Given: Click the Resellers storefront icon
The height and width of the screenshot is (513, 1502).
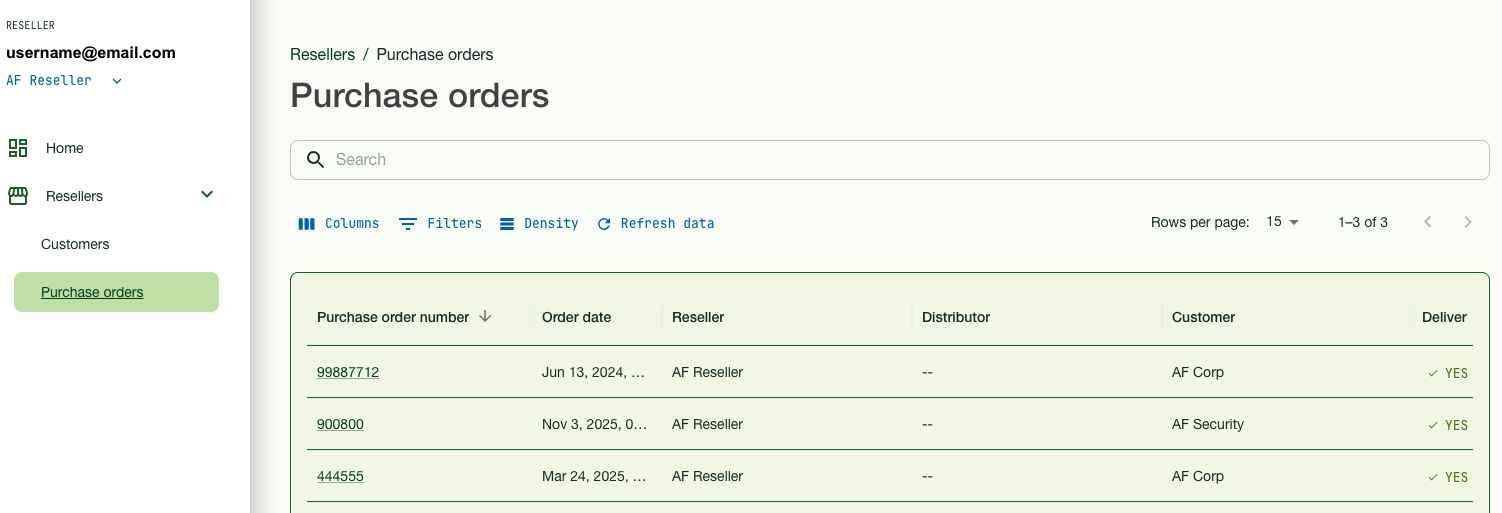Looking at the screenshot, I should click(18, 196).
